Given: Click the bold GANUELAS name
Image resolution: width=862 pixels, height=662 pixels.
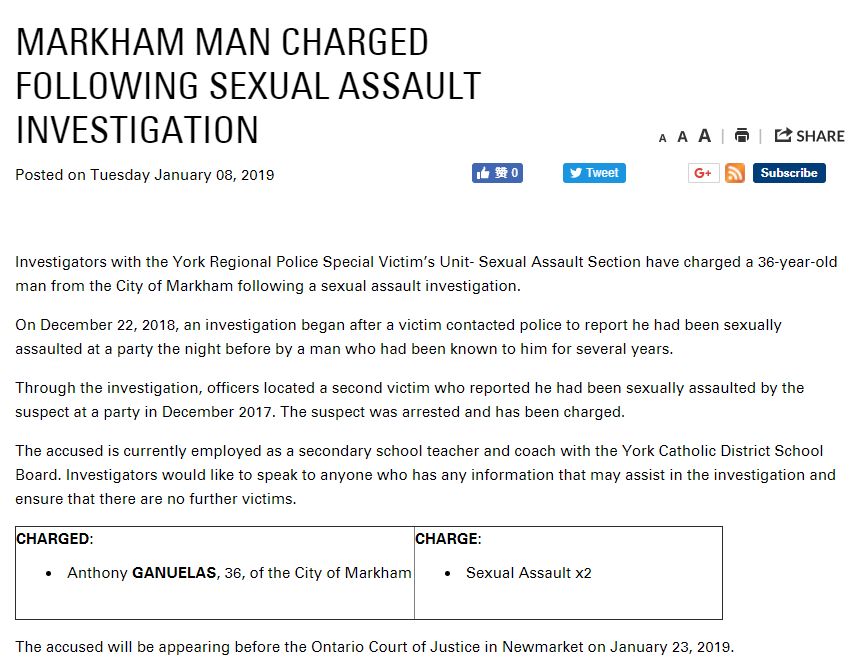Looking at the screenshot, I should coord(174,573).
